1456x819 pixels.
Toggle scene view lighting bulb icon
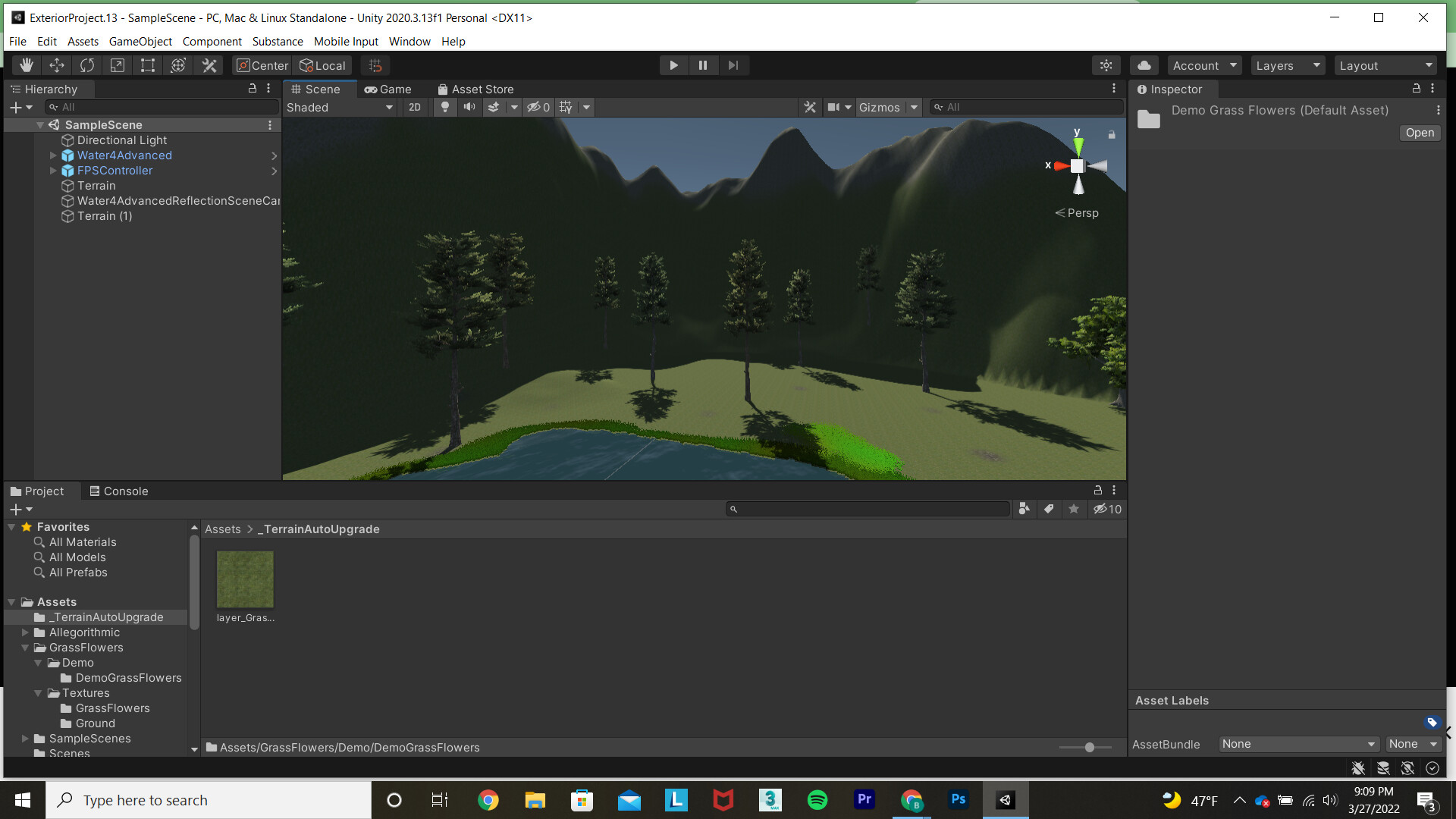tap(444, 107)
